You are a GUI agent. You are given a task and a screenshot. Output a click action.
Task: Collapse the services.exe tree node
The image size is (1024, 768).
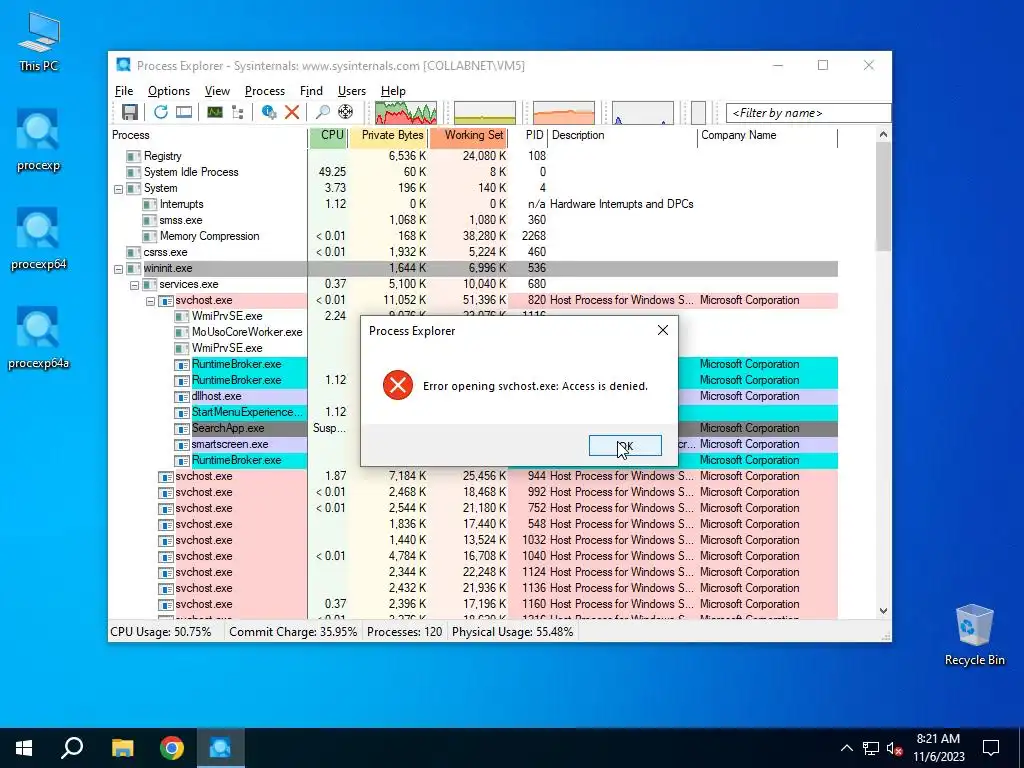click(x=134, y=285)
